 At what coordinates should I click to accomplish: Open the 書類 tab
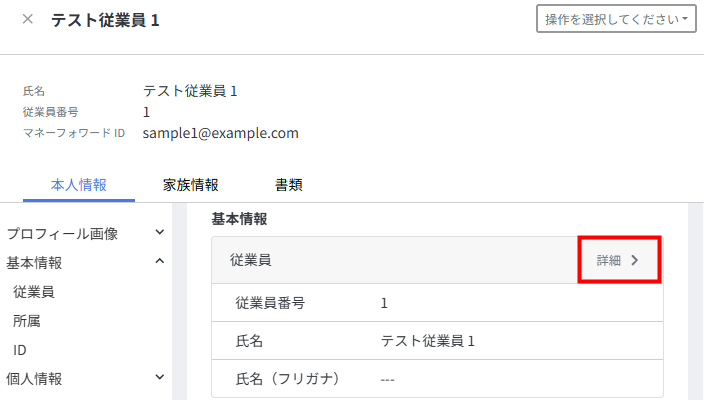click(289, 184)
